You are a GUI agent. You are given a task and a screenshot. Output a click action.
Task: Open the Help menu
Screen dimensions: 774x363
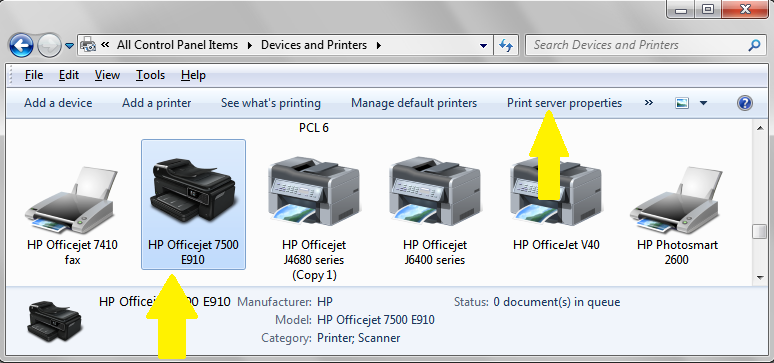pos(193,75)
